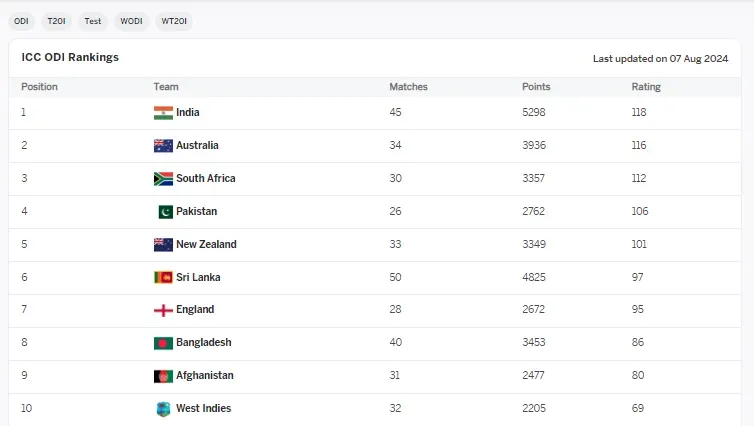Open the India team name link
The height and width of the screenshot is (426, 754).
coord(188,113)
